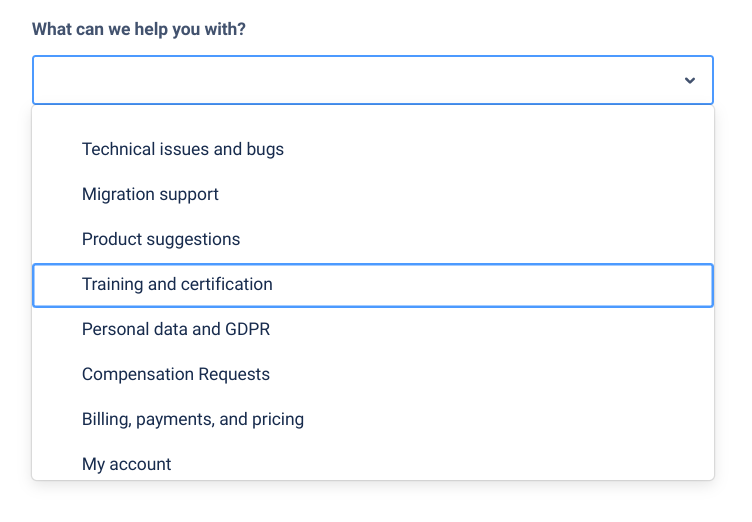Viewport: 752px width, 522px height.
Task: Pick Billing, payments, and pricing
Action: [x=193, y=419]
